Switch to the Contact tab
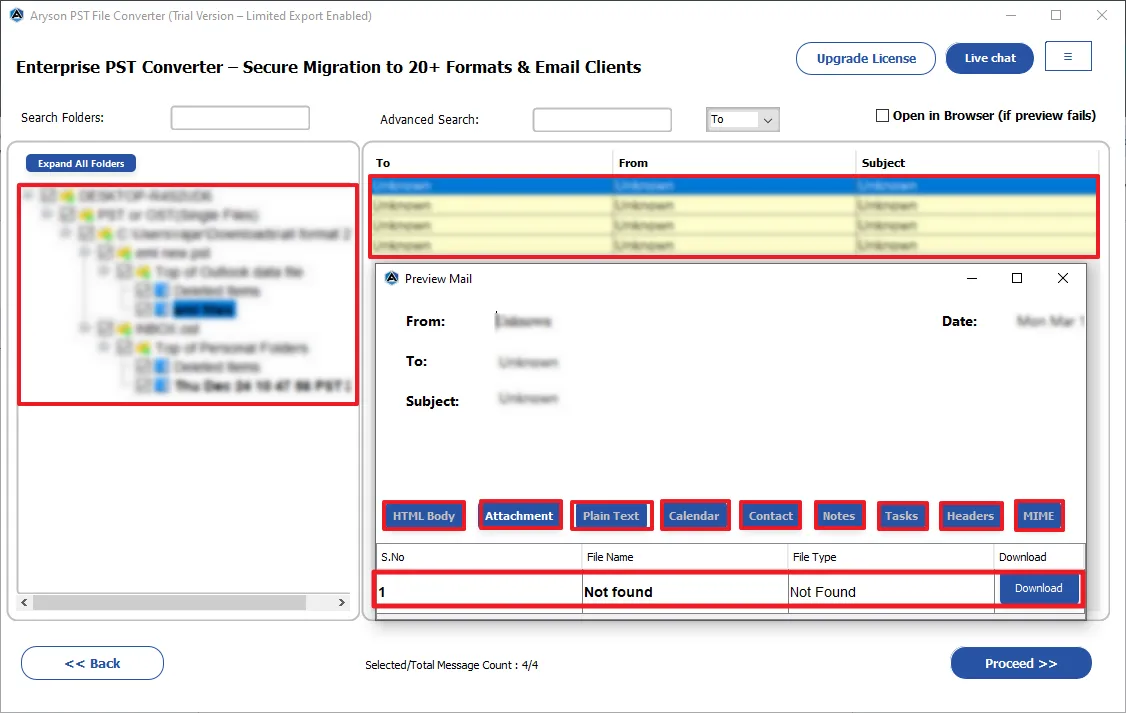This screenshot has width=1126, height=713. pos(771,516)
